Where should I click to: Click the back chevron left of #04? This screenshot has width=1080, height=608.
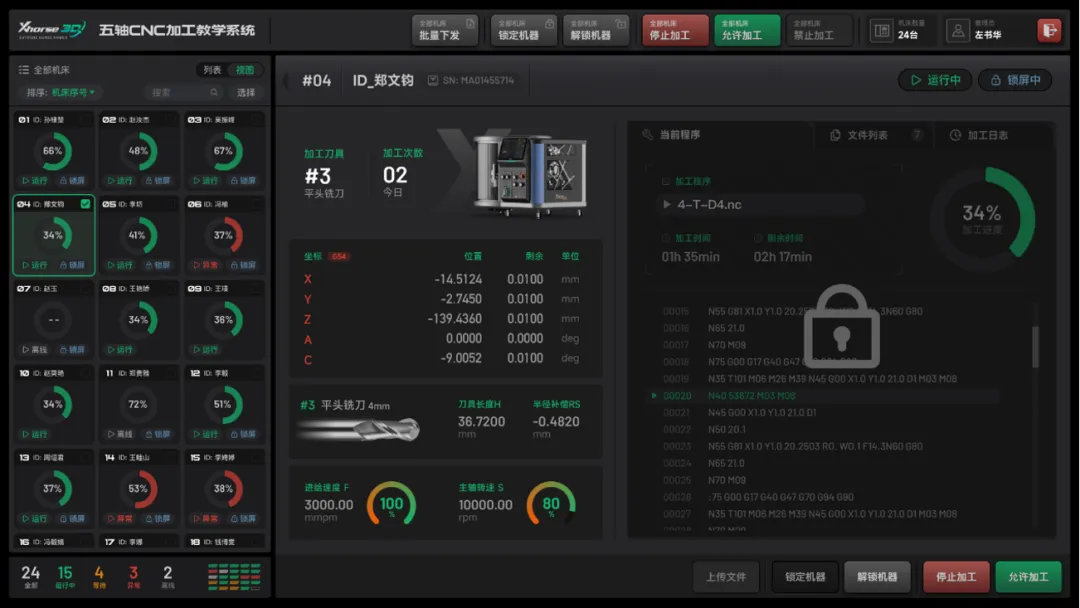(x=285, y=81)
